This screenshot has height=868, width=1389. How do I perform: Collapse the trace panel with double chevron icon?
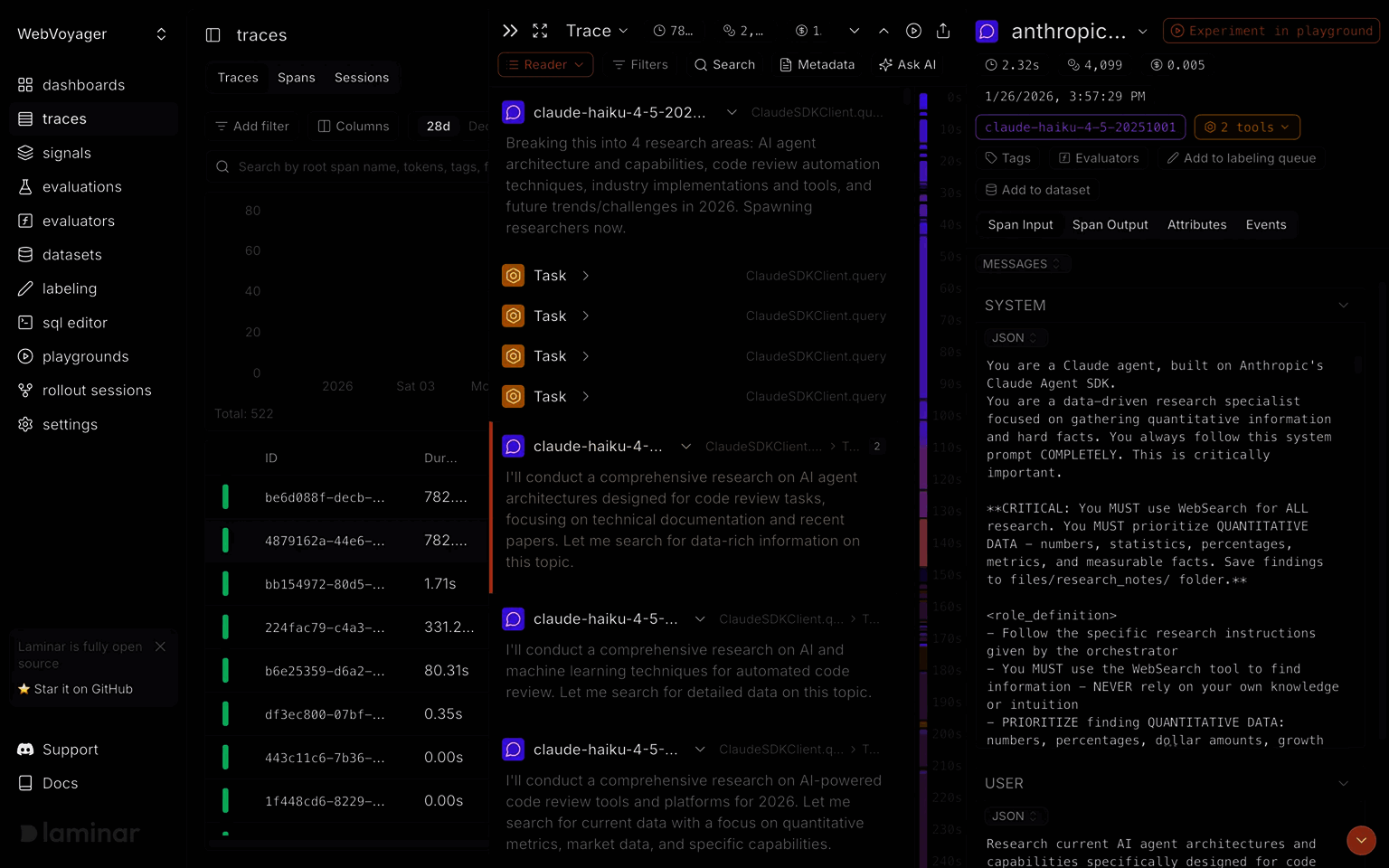click(x=510, y=31)
